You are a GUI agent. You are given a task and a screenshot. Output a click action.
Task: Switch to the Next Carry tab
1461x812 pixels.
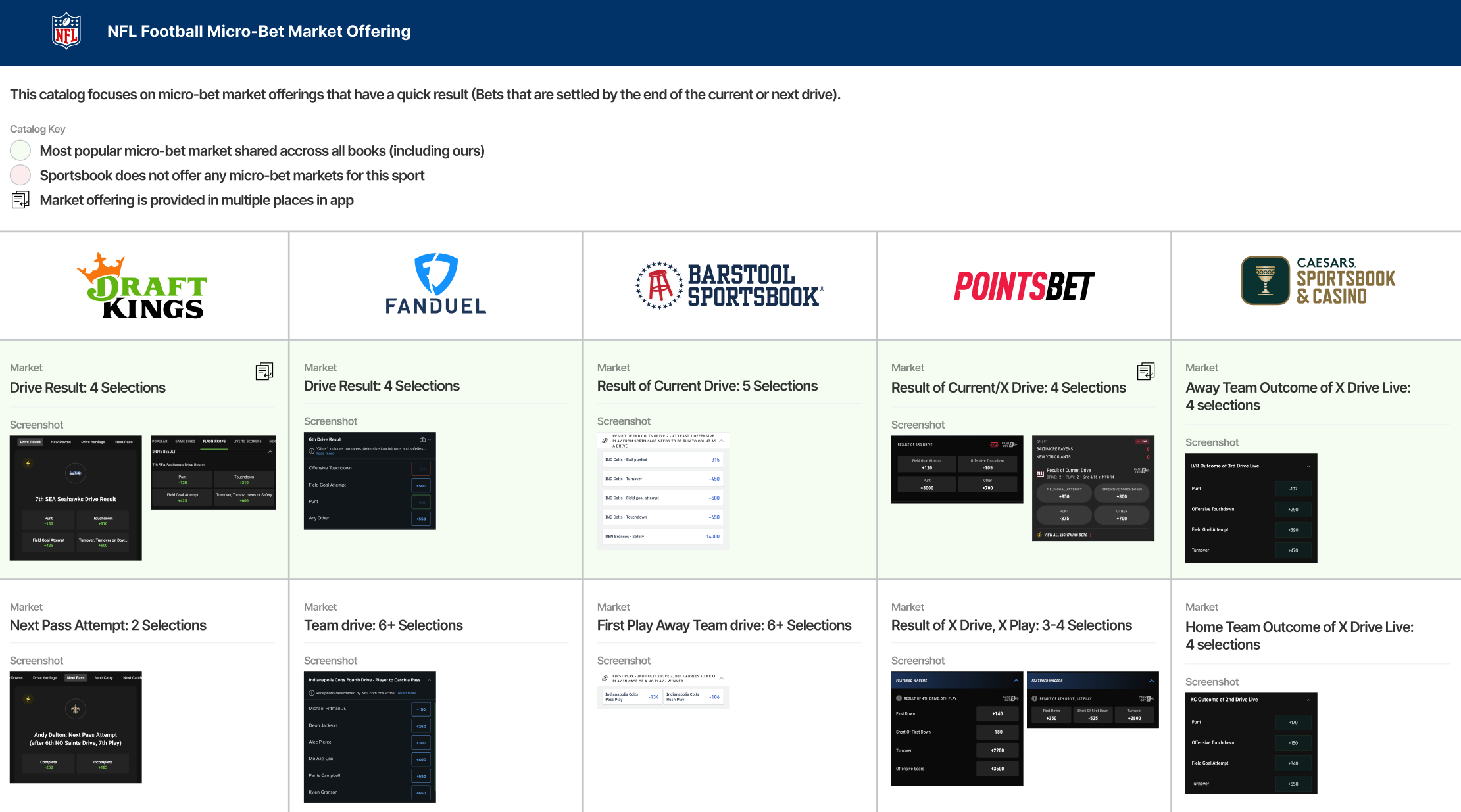[103, 678]
